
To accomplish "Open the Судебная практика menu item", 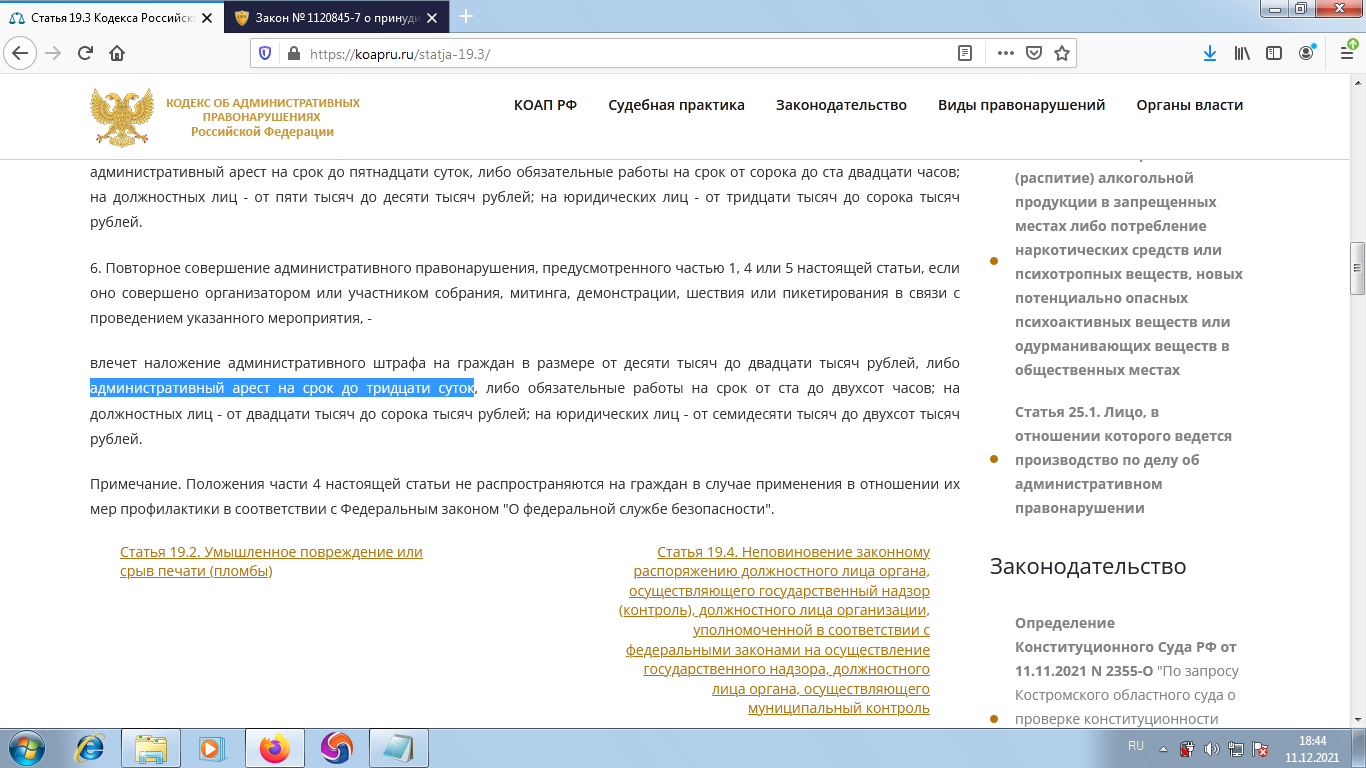I will [676, 105].
